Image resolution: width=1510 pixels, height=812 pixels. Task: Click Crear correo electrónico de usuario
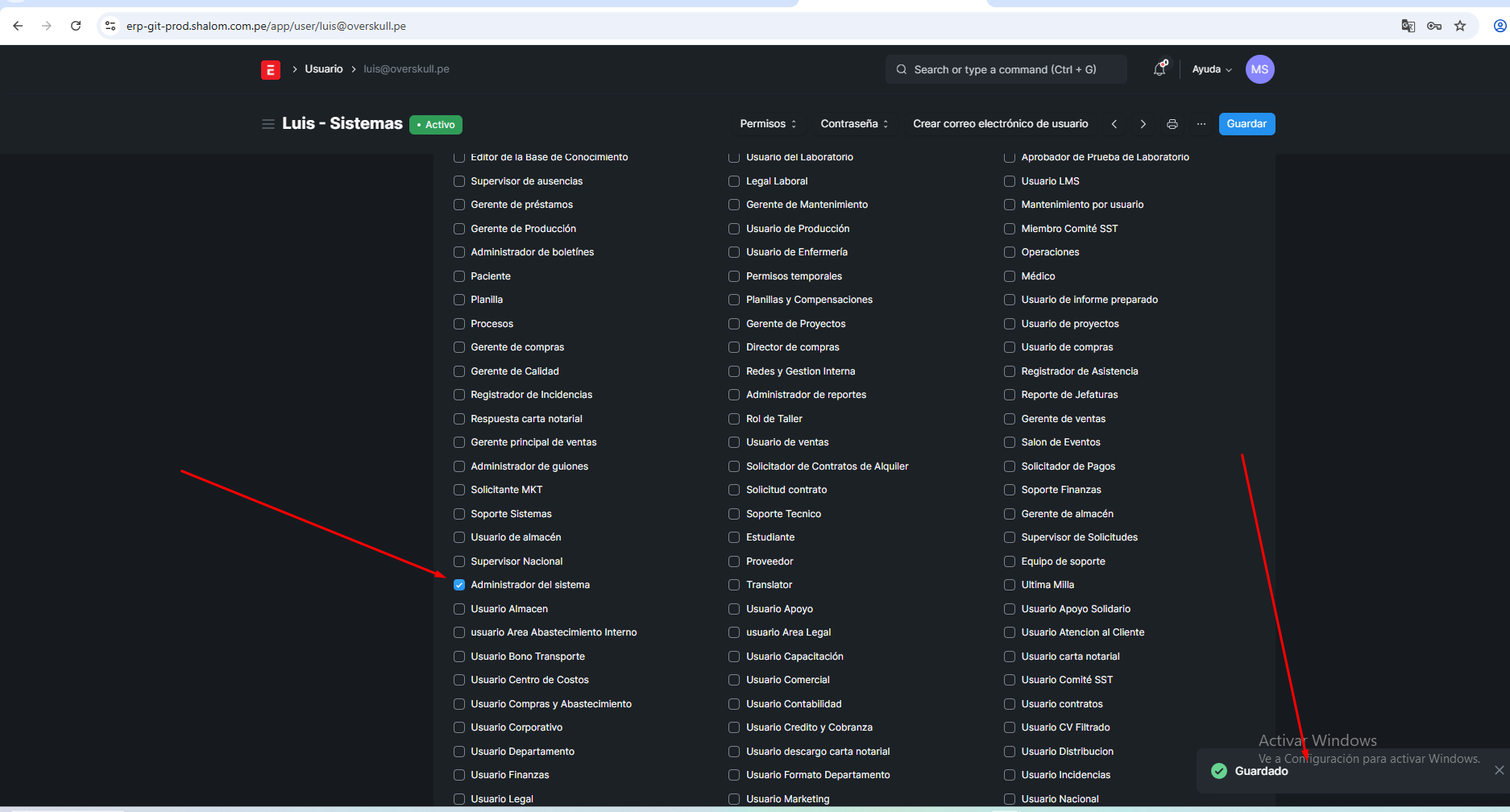point(1000,124)
